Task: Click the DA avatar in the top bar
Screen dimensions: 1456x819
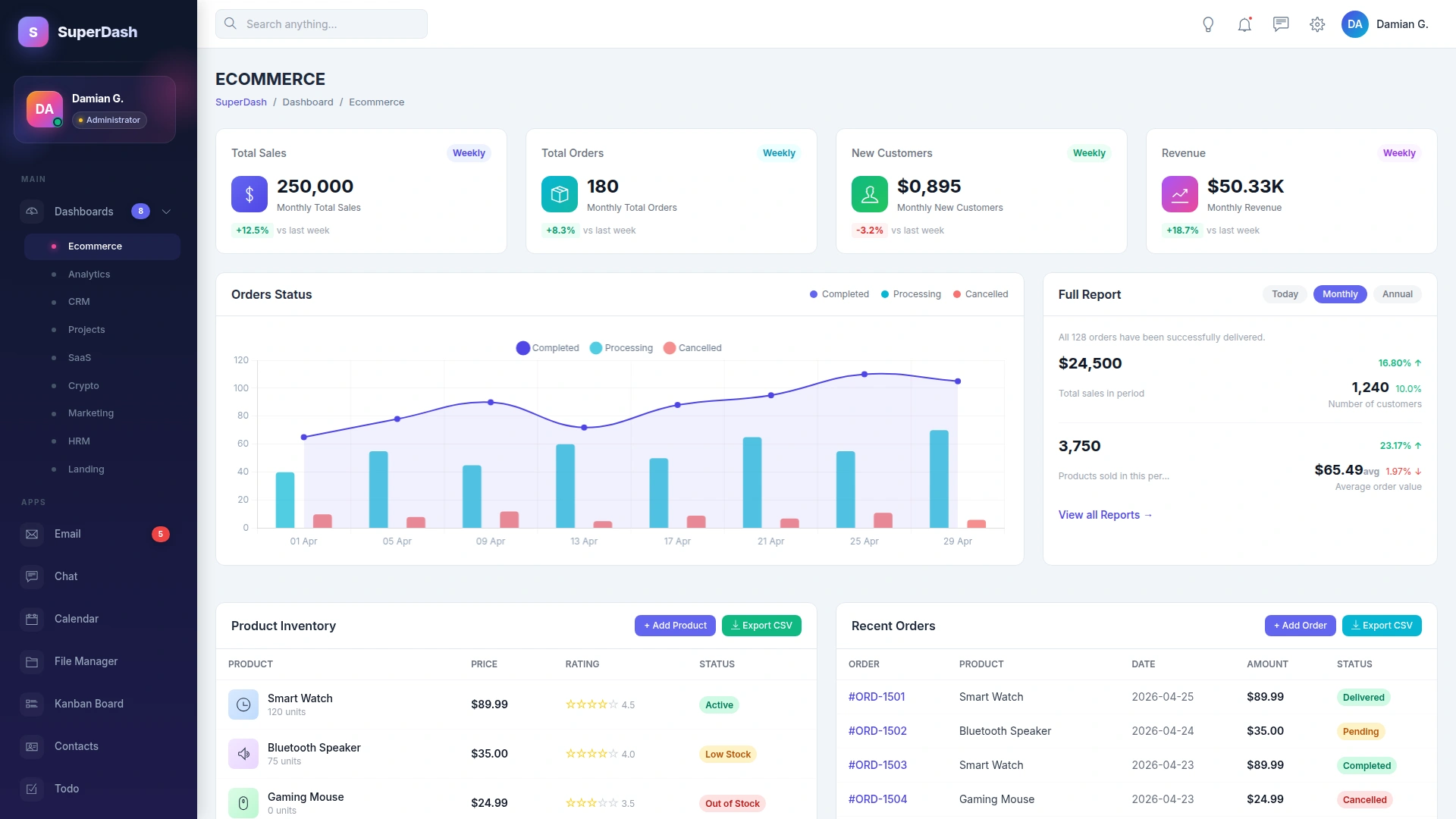Action: pyautogui.click(x=1354, y=24)
